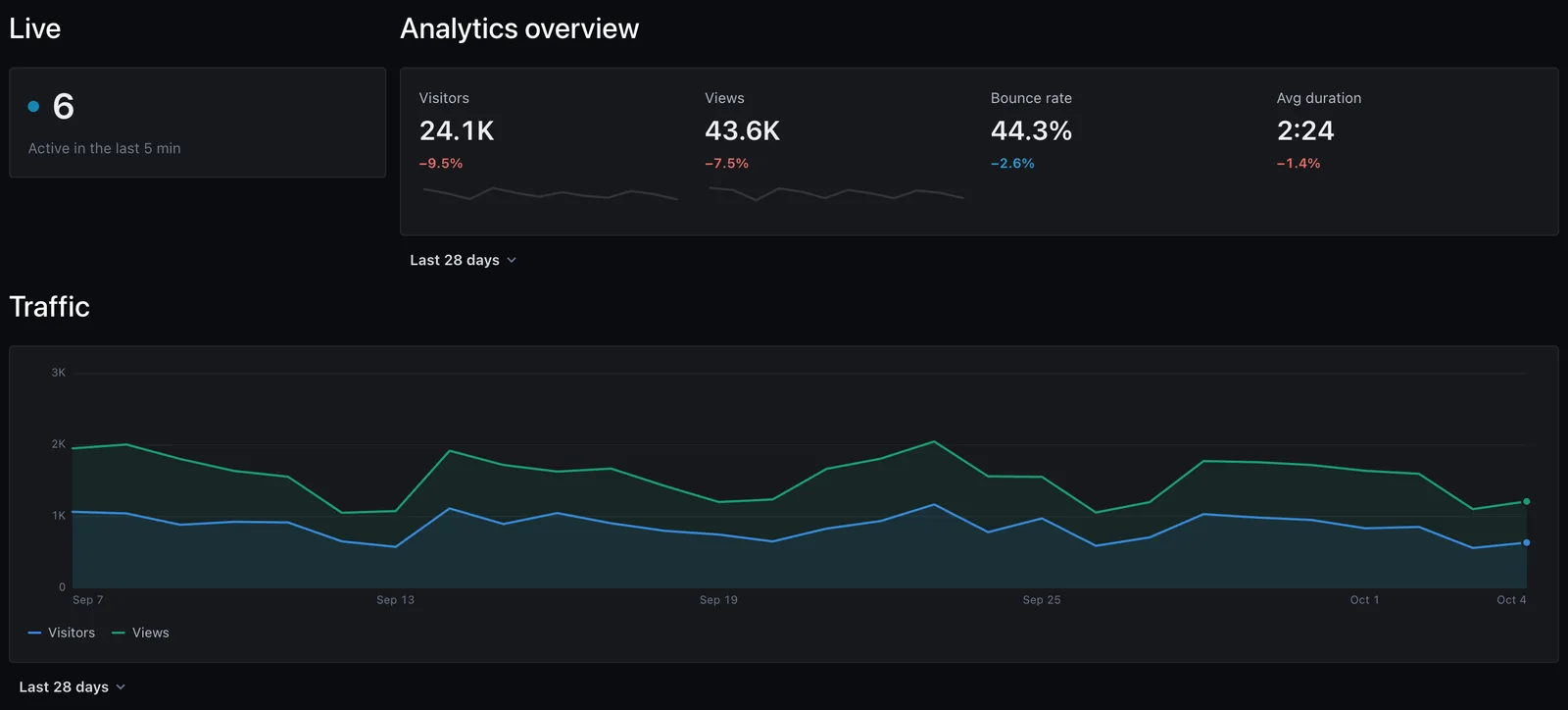The width and height of the screenshot is (1568, 710).
Task: Click the sparkline under the Views stat
Action: pyautogui.click(x=836, y=193)
